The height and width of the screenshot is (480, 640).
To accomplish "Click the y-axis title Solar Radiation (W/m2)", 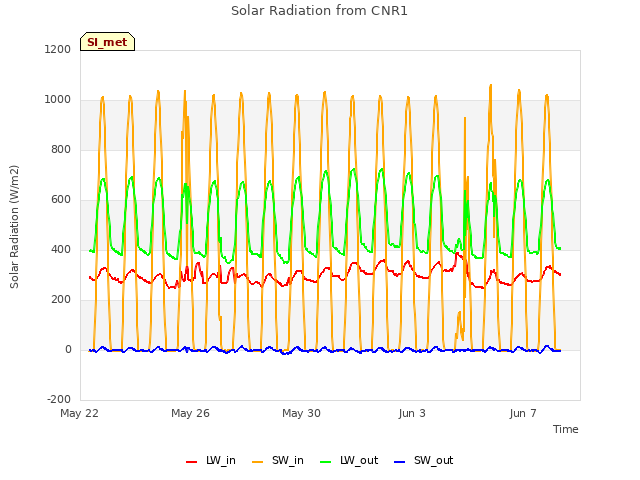I will [x=14, y=227].
